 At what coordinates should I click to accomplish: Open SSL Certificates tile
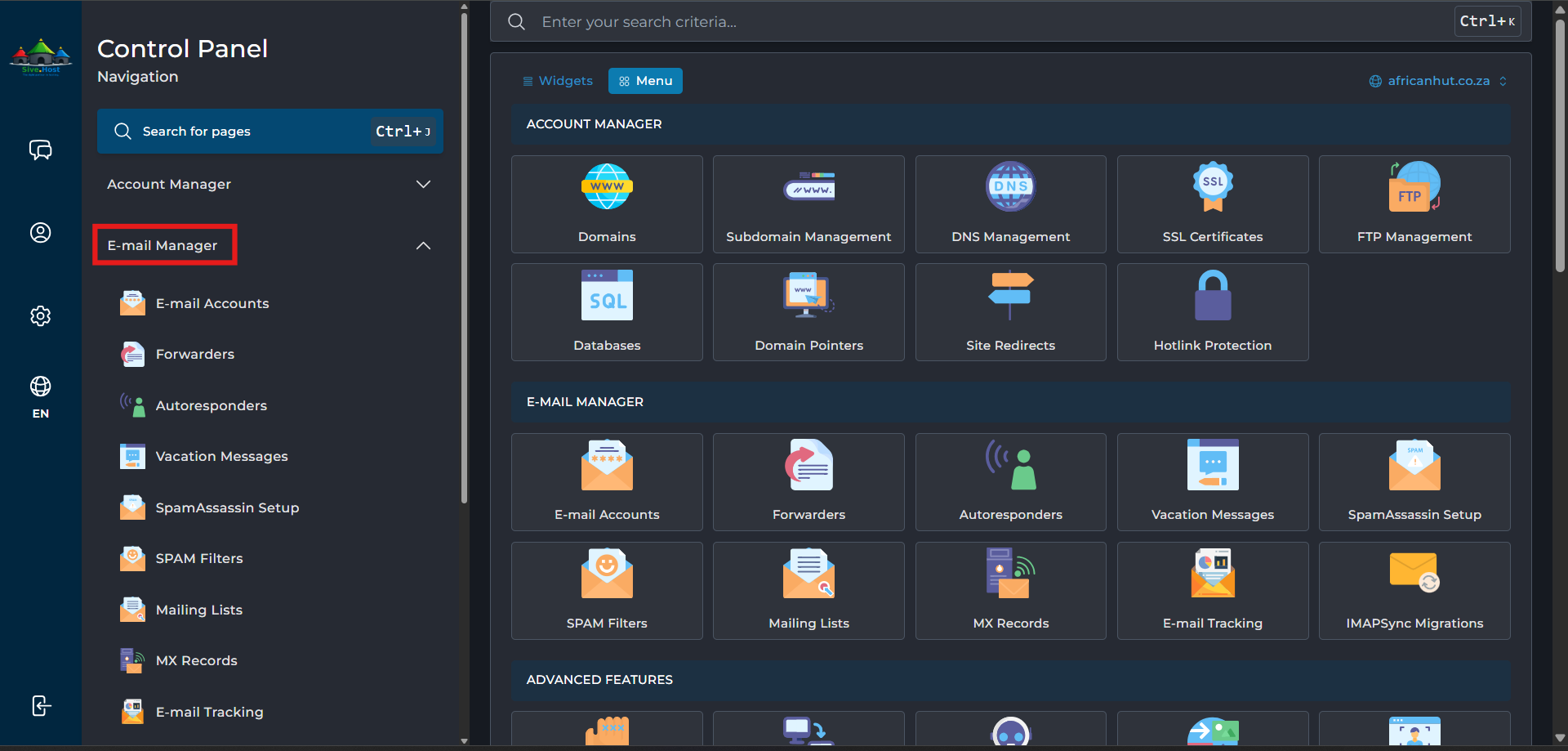1213,204
